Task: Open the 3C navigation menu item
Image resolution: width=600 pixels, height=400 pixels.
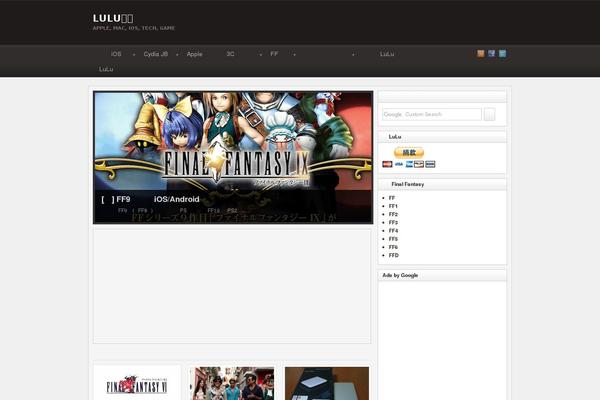Action: click(230, 54)
